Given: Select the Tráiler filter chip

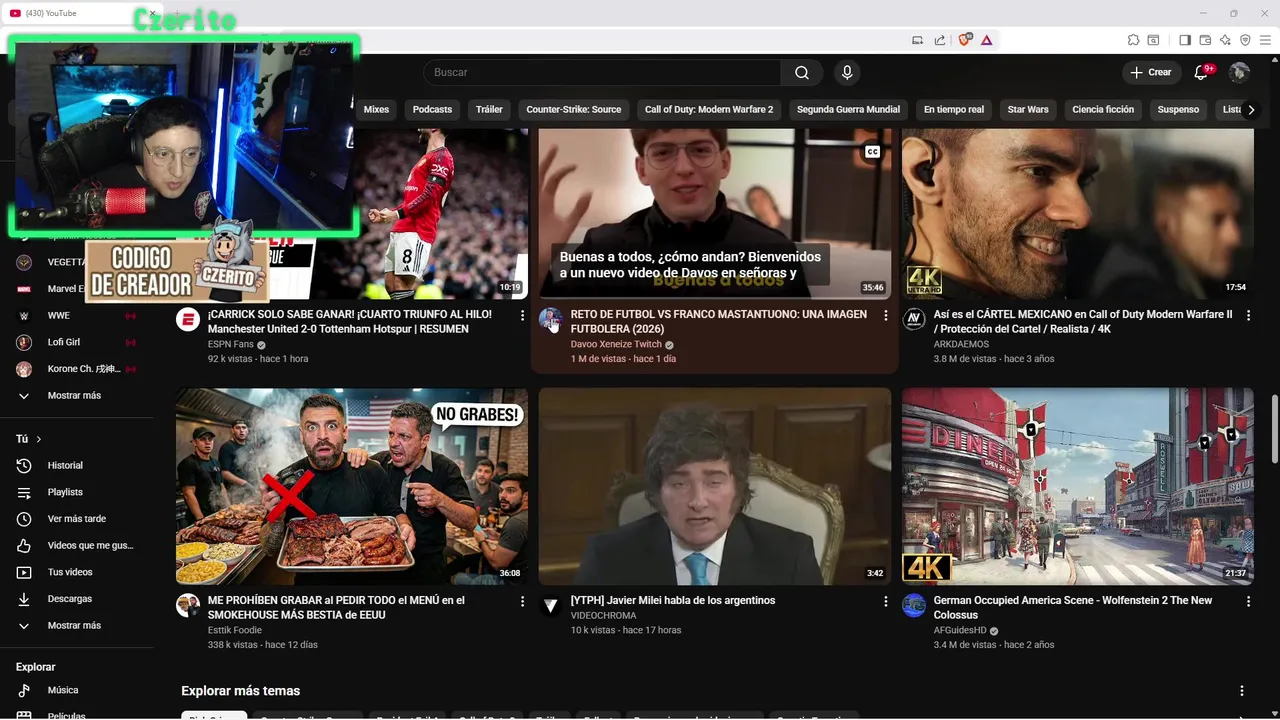Looking at the screenshot, I should 489,110.
